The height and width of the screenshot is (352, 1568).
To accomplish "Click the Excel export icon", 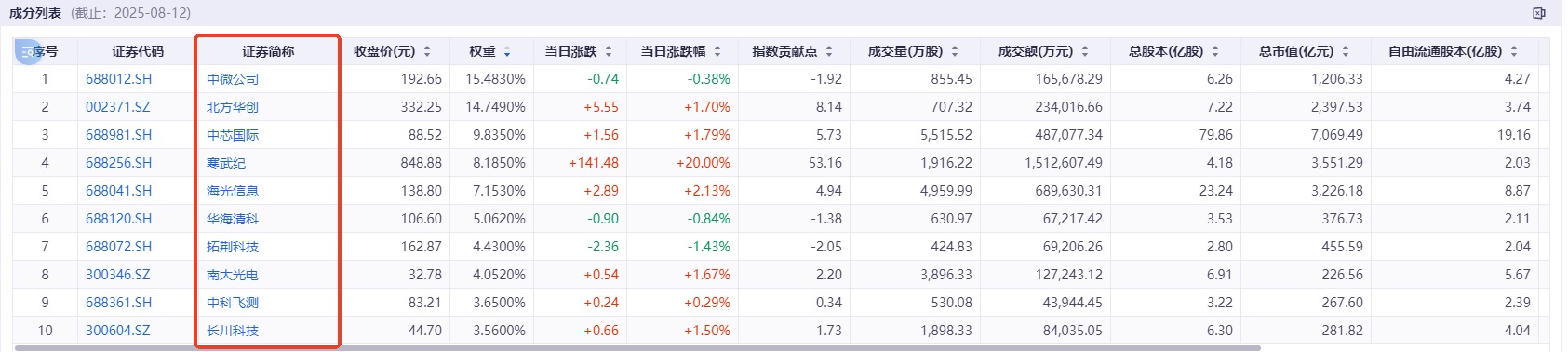I will pos(1539,13).
